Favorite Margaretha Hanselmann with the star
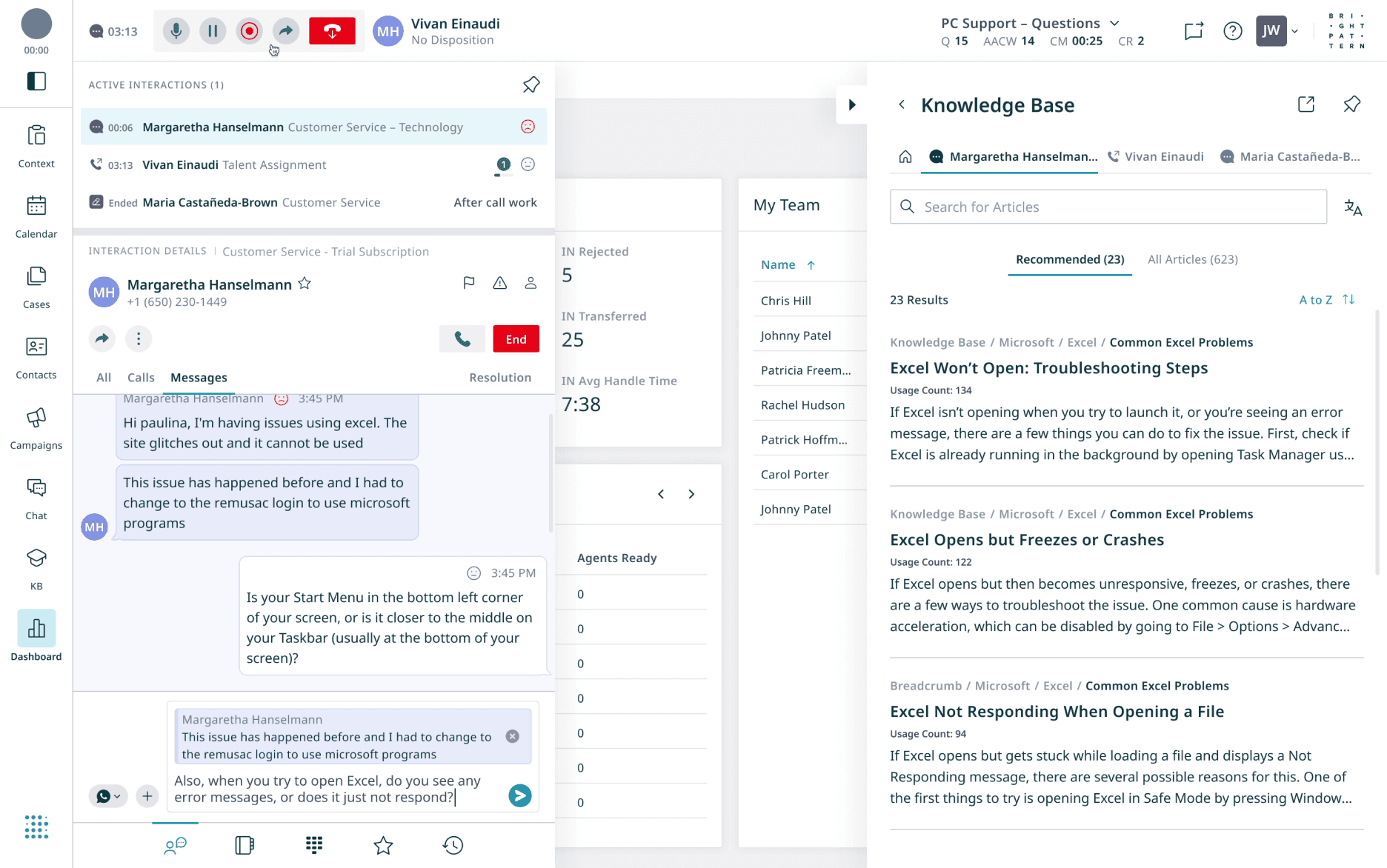Viewport: 1387px width, 868px height. (x=305, y=284)
